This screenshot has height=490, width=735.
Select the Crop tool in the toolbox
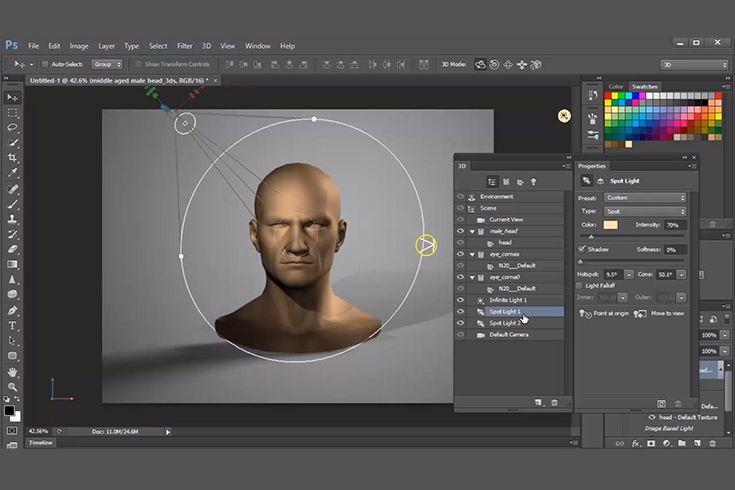pyautogui.click(x=13, y=158)
